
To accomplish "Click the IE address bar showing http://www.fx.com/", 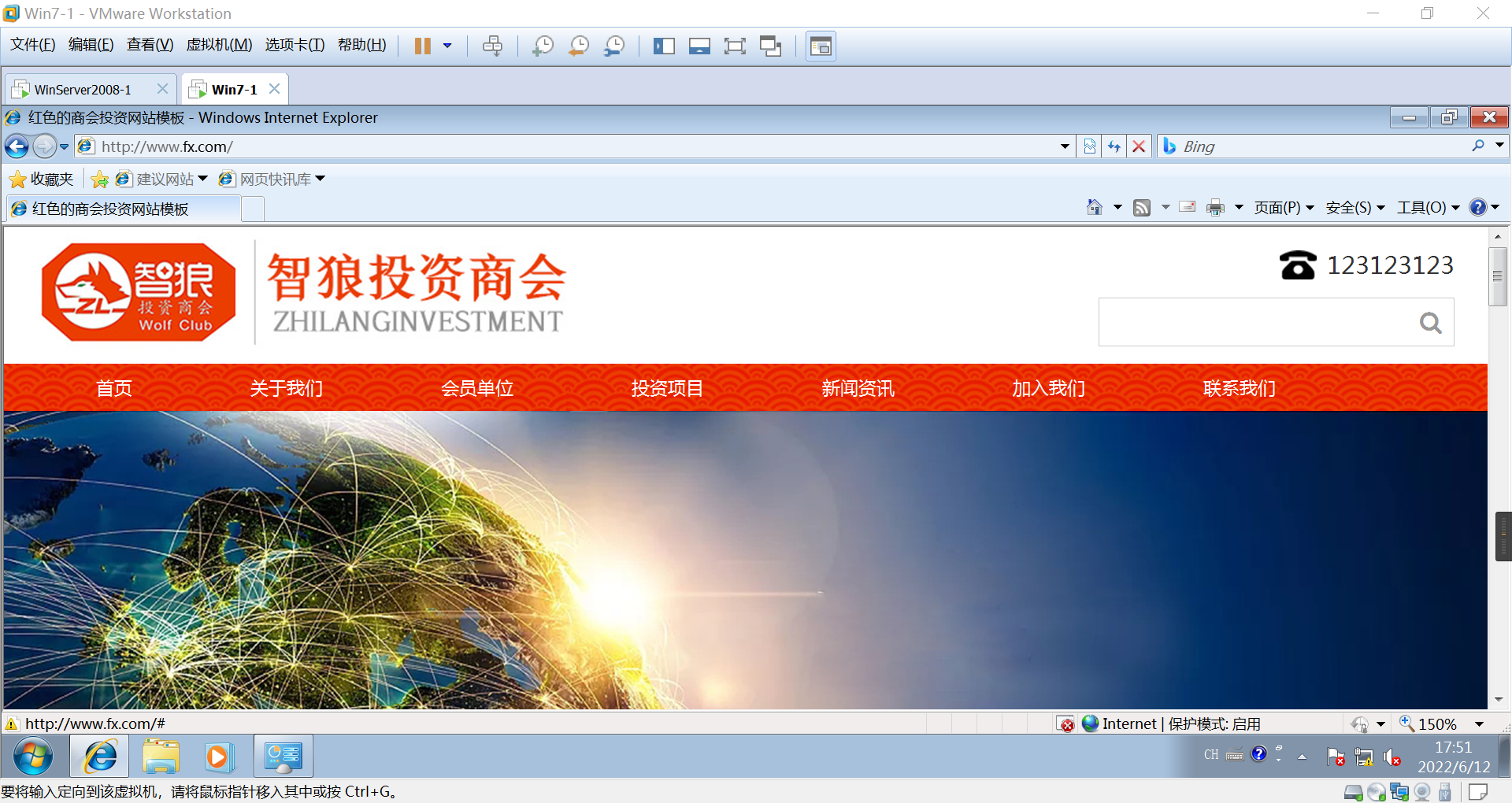I will (575, 146).
